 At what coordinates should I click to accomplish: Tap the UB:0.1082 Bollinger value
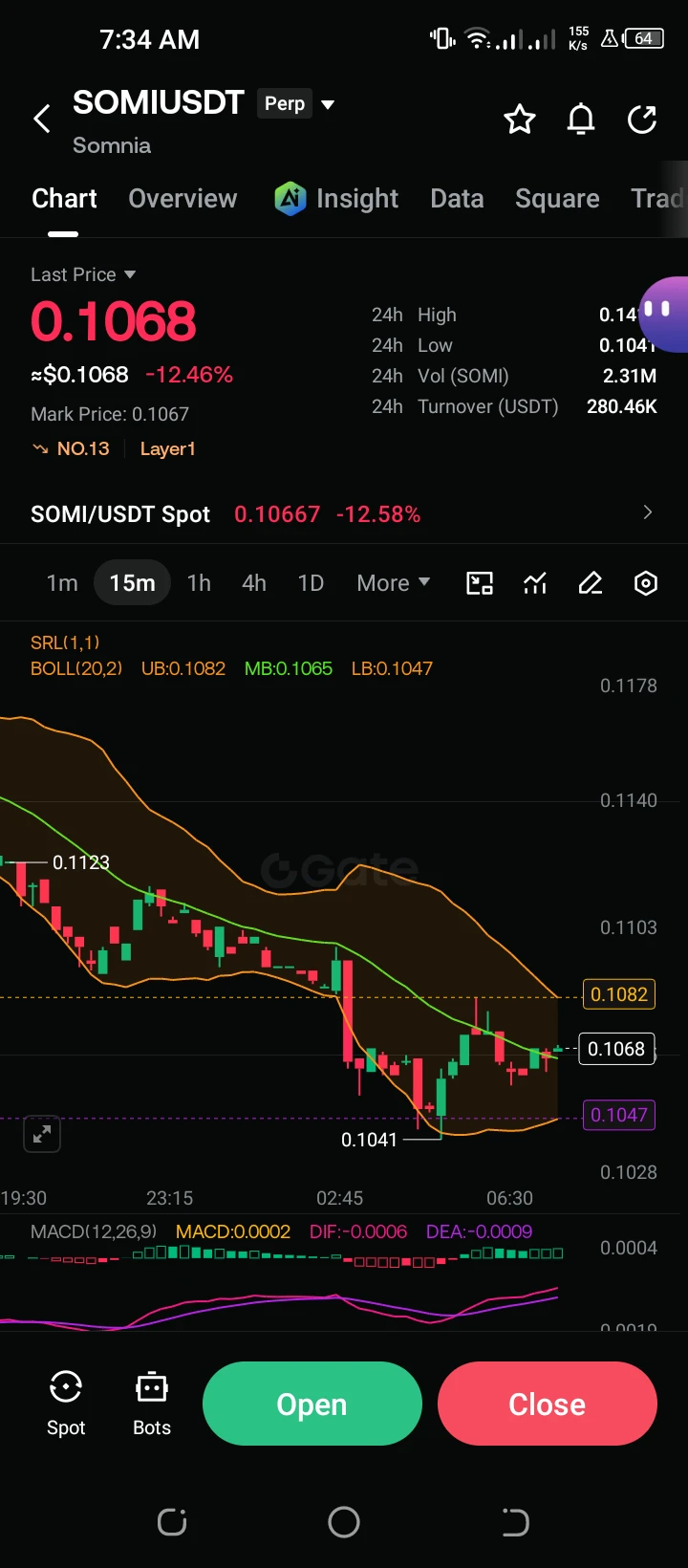(x=183, y=668)
